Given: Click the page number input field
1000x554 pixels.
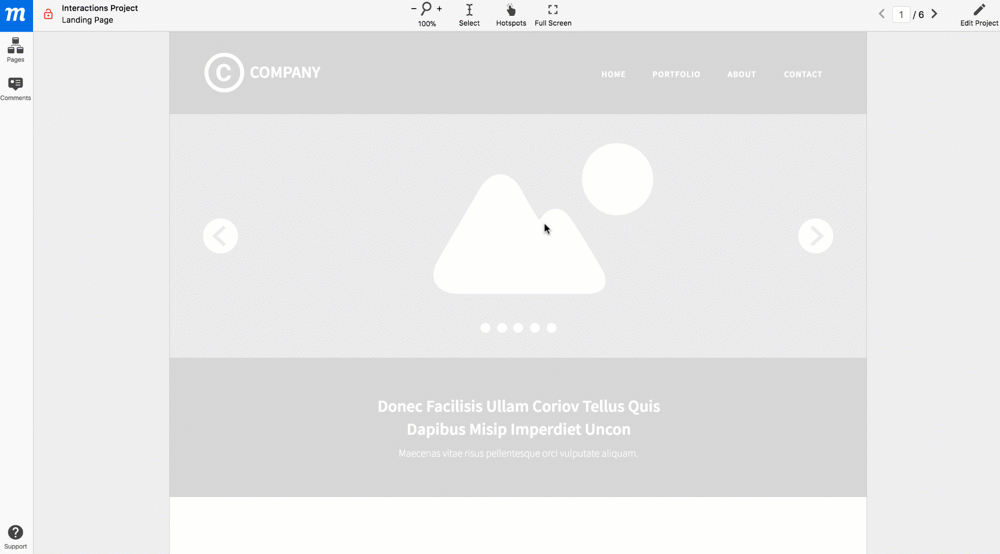Looking at the screenshot, I should click(x=901, y=15).
